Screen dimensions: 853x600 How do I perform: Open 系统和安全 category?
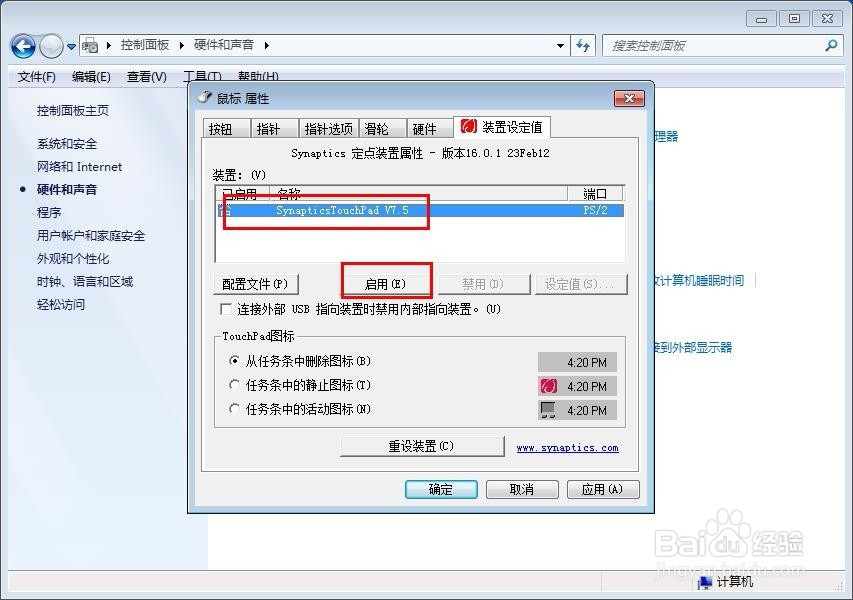(67, 144)
